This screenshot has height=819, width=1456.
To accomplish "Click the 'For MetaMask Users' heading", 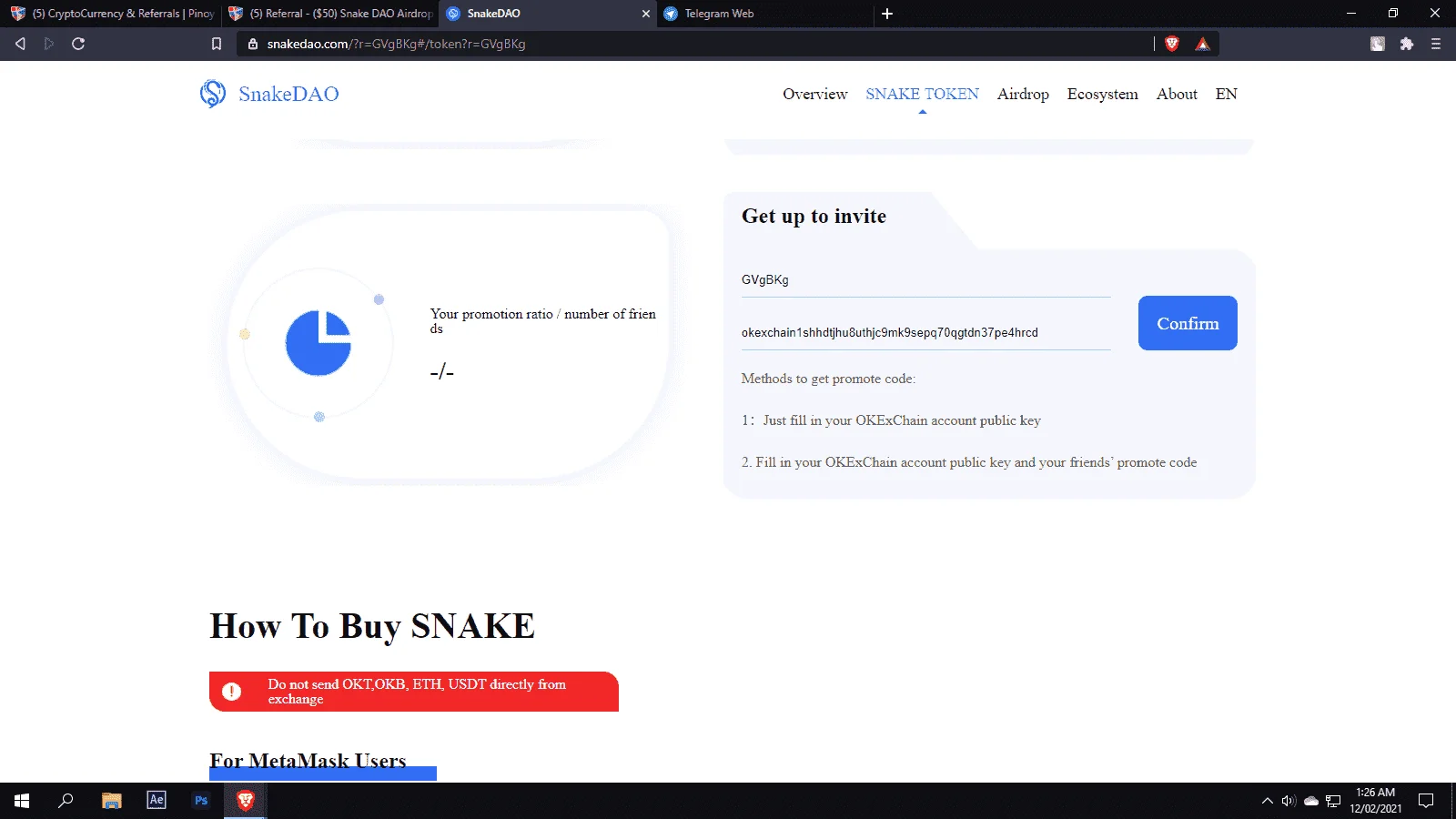I will (x=308, y=761).
